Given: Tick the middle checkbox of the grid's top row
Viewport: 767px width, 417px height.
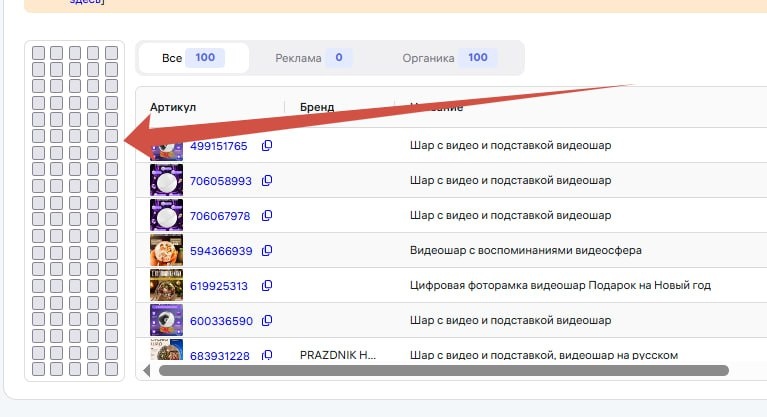Looking at the screenshot, I should point(75,52).
